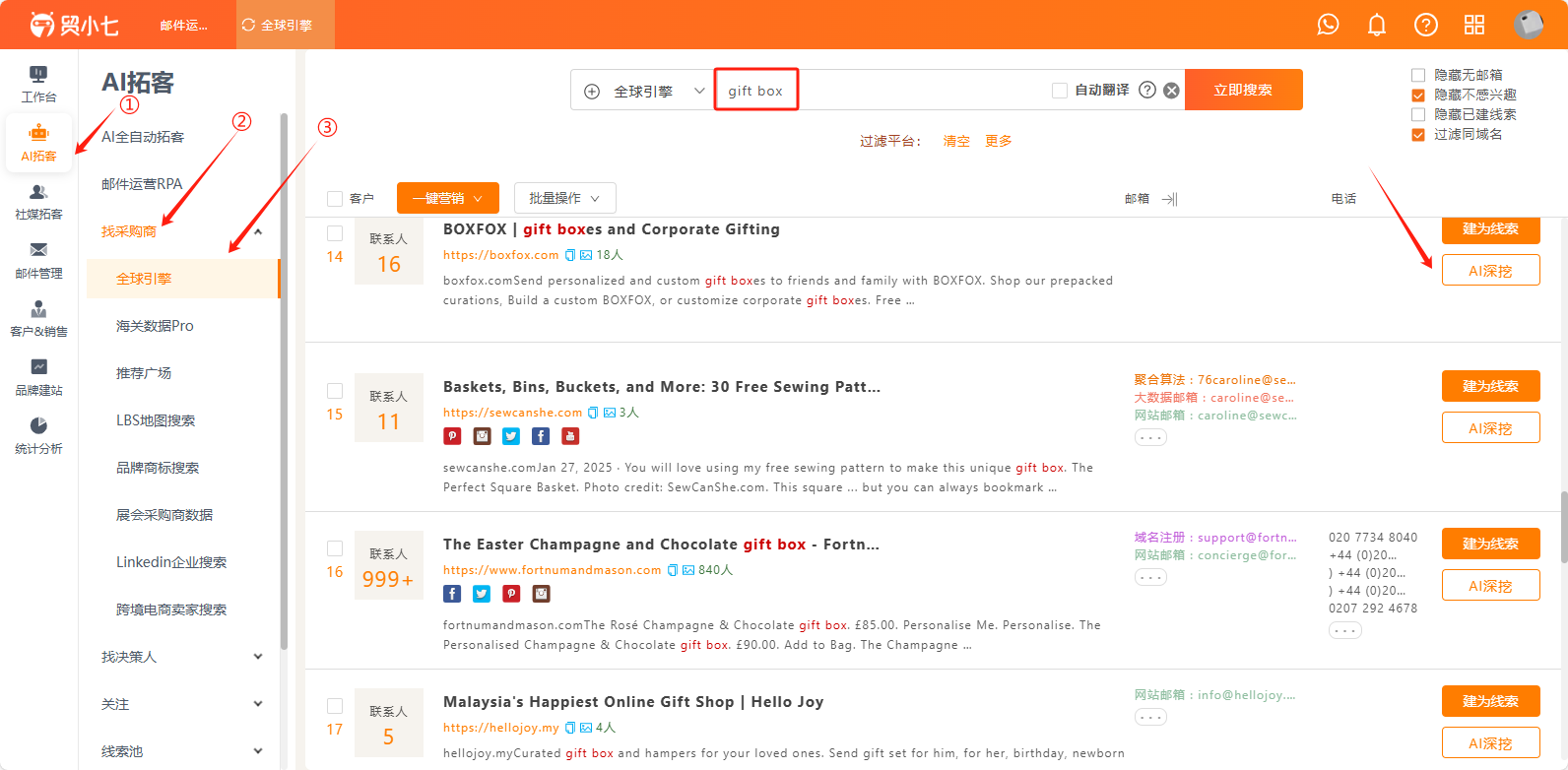Click the help icon beside 自动翻译
This screenshot has width=1568, height=770.
(1147, 90)
